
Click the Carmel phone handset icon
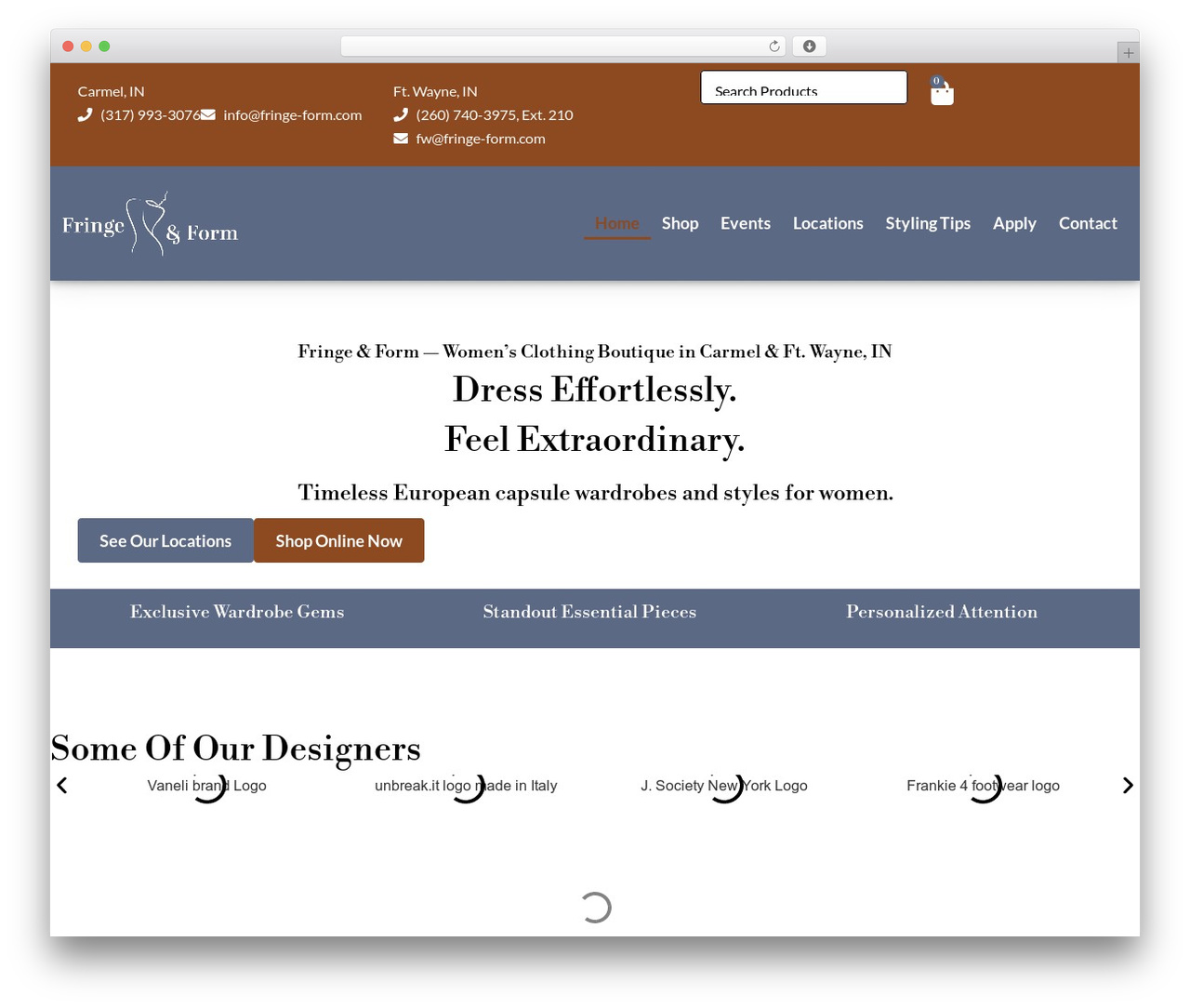pos(85,115)
